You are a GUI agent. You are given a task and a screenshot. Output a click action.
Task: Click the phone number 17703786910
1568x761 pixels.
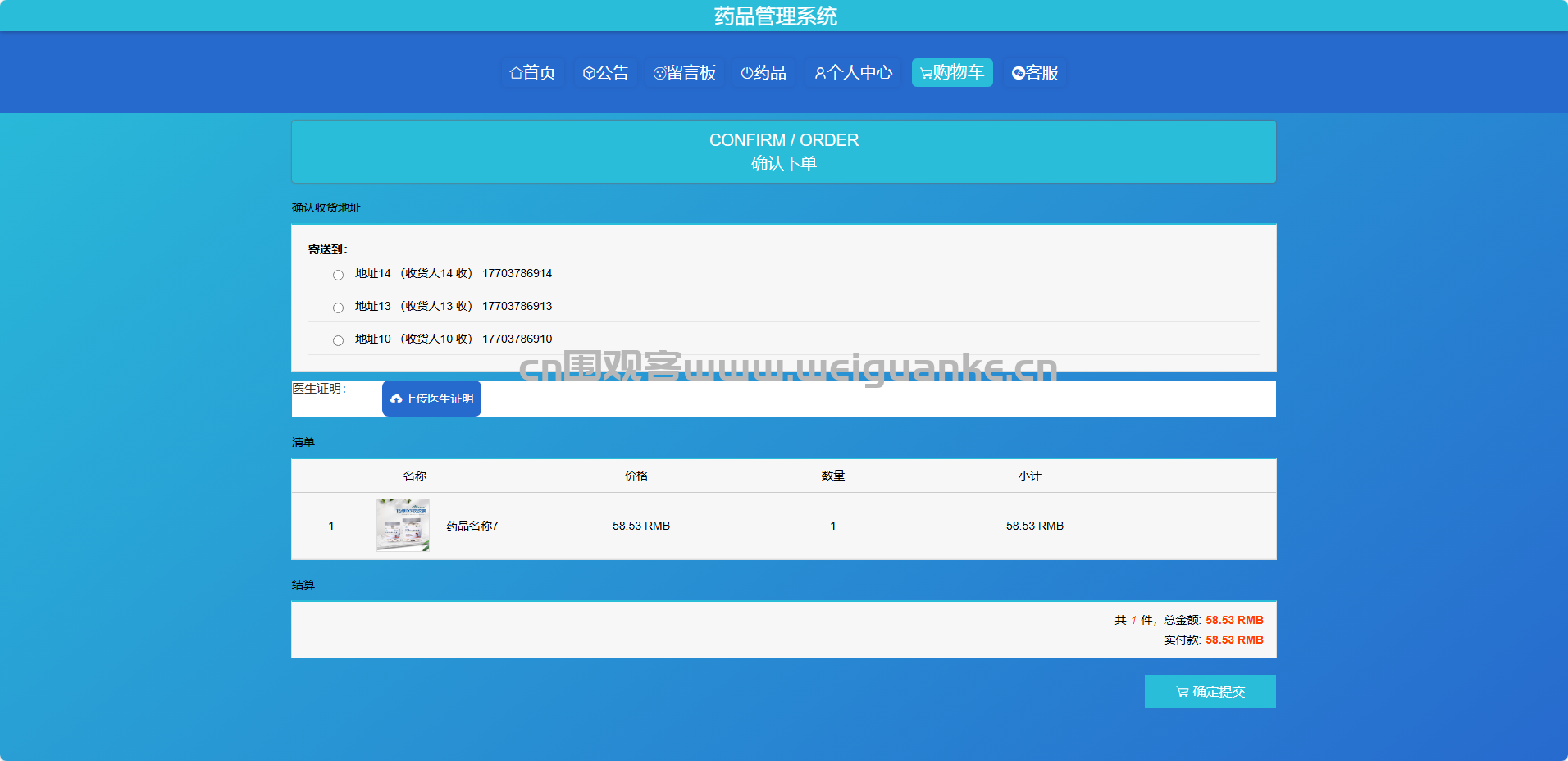point(517,339)
